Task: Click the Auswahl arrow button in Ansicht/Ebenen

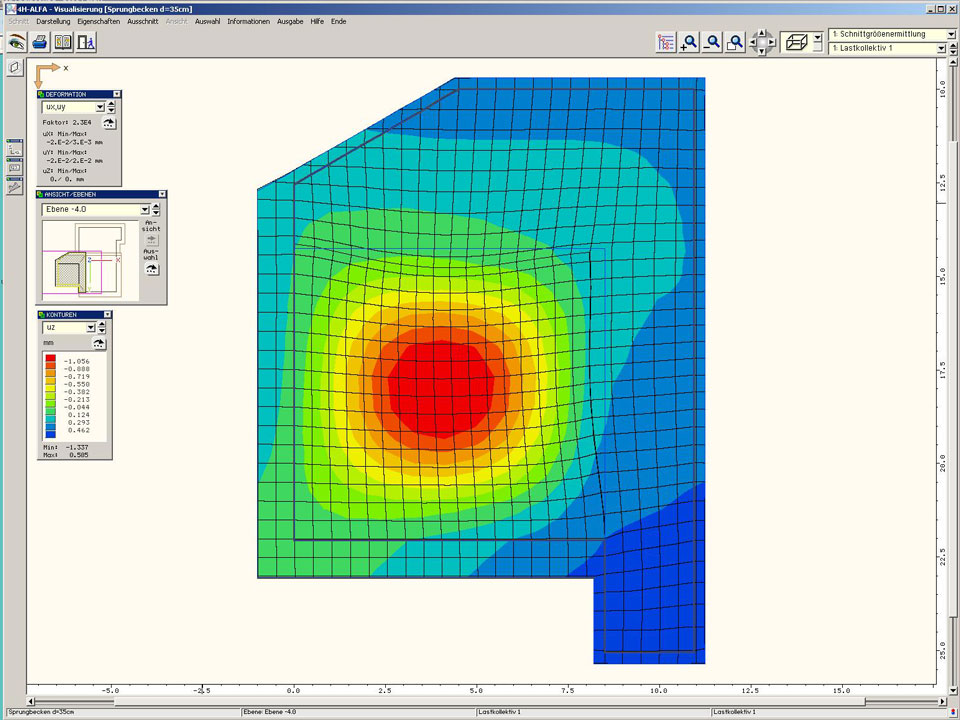Action: tap(151, 268)
